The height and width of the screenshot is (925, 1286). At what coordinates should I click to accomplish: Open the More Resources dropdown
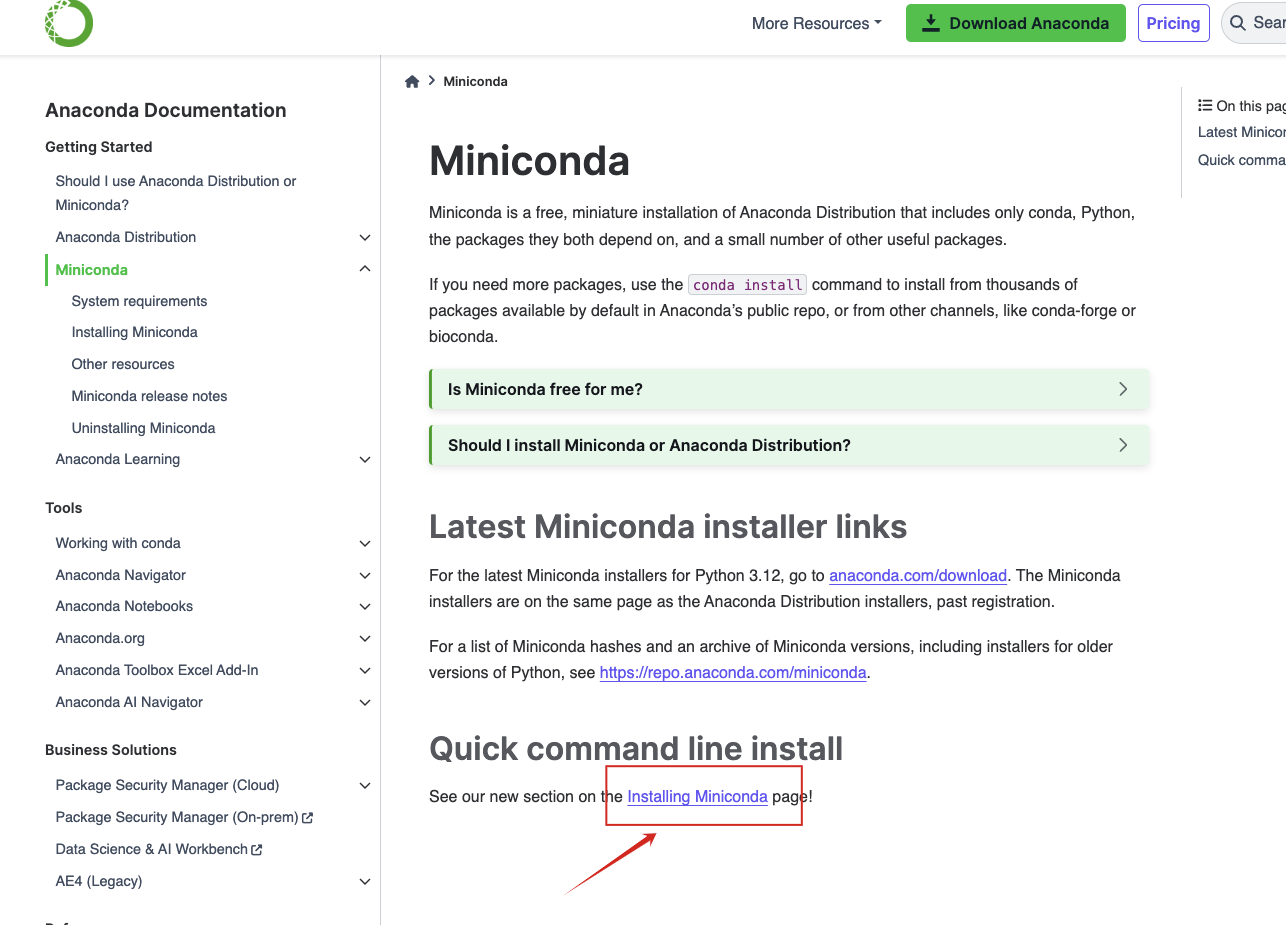click(817, 23)
